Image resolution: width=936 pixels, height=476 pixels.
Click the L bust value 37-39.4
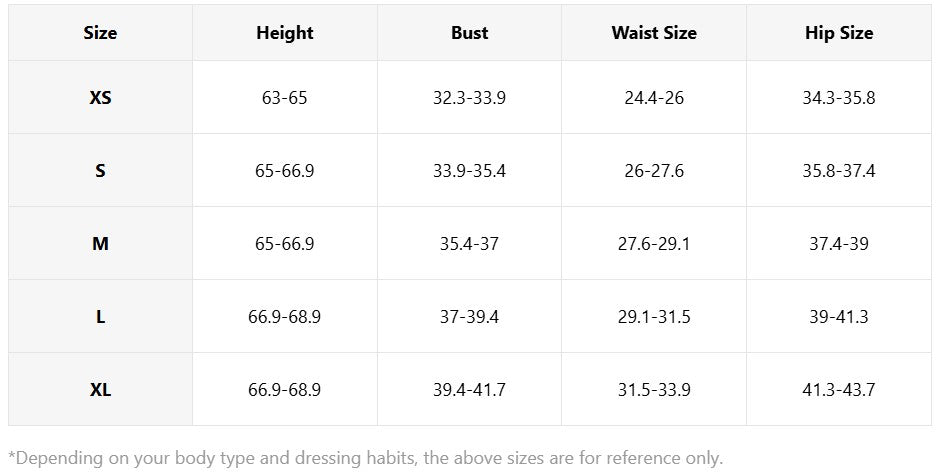(469, 317)
